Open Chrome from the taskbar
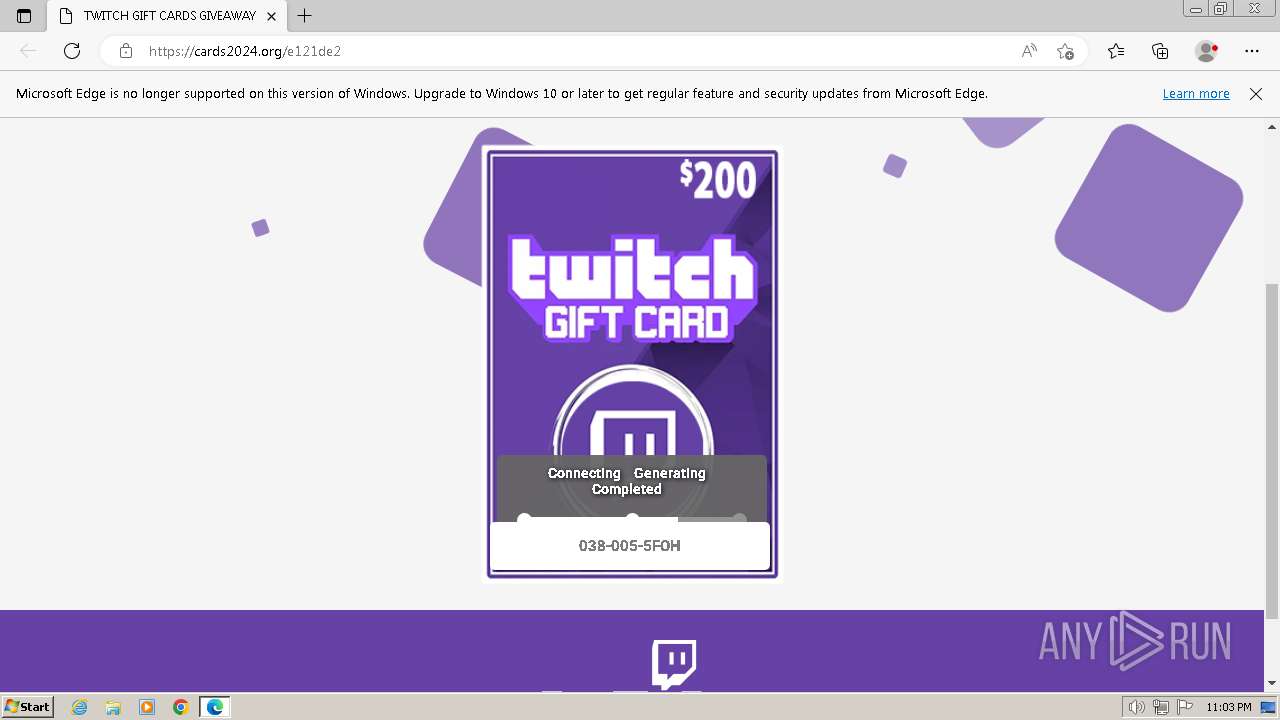1280x720 pixels. (x=181, y=707)
